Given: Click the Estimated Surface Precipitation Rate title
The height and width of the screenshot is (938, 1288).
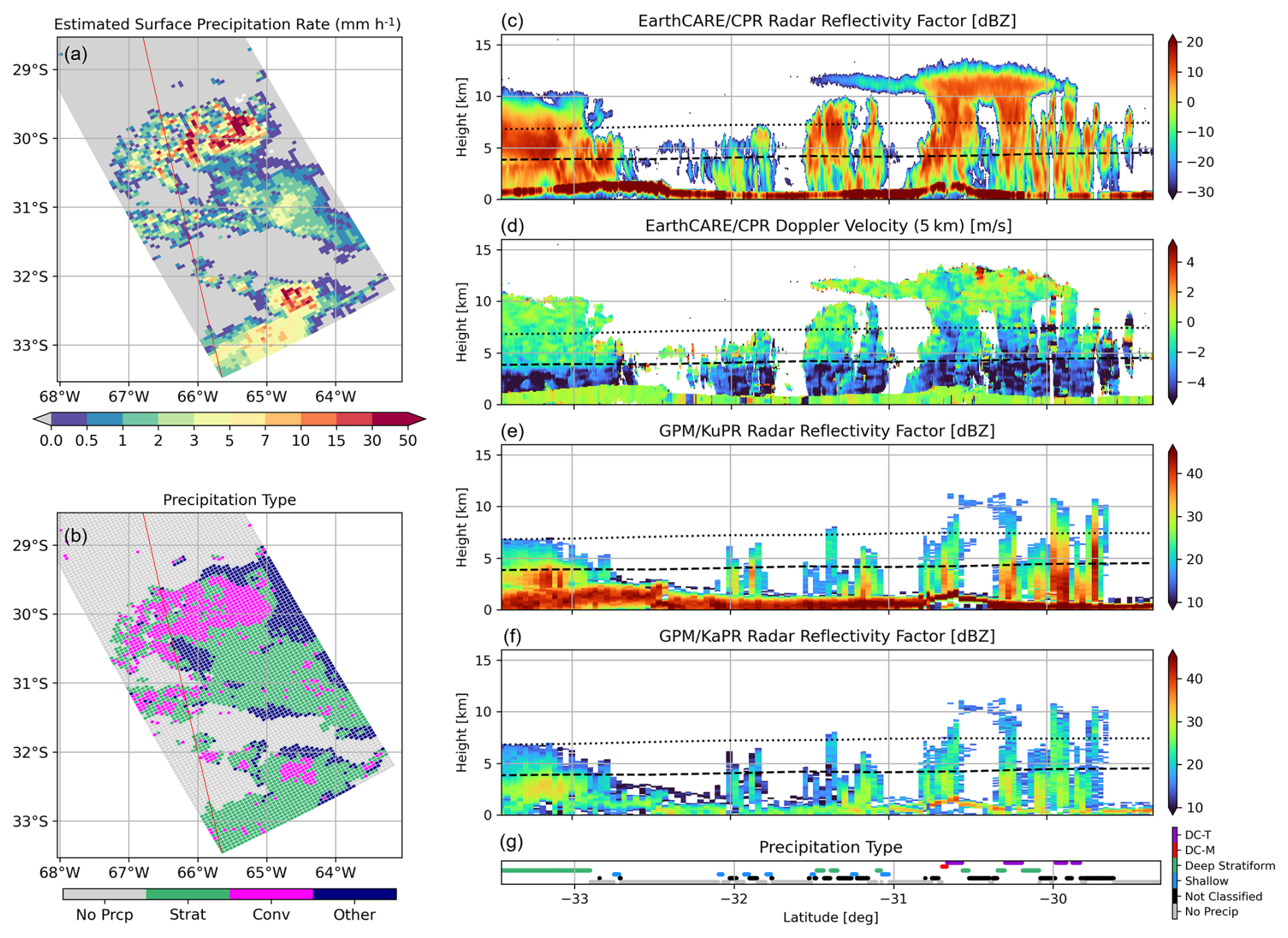Looking at the screenshot, I should pyautogui.click(x=227, y=25).
